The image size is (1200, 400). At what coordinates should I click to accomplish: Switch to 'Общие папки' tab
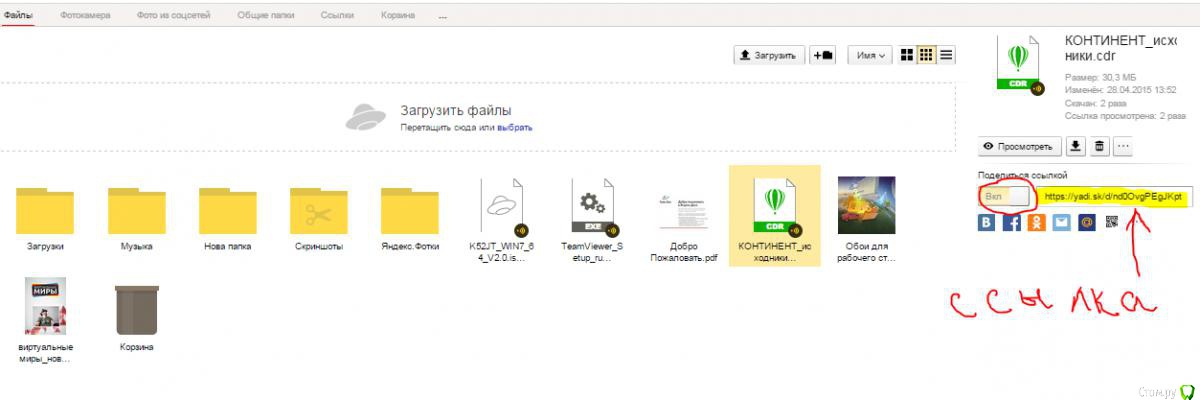(266, 16)
